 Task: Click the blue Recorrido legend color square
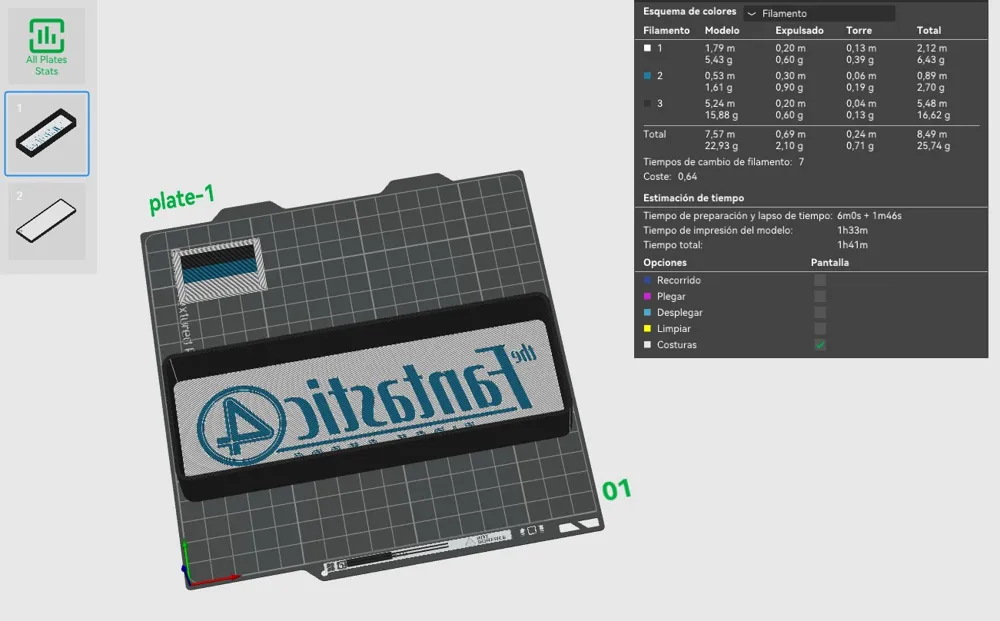[x=647, y=280]
